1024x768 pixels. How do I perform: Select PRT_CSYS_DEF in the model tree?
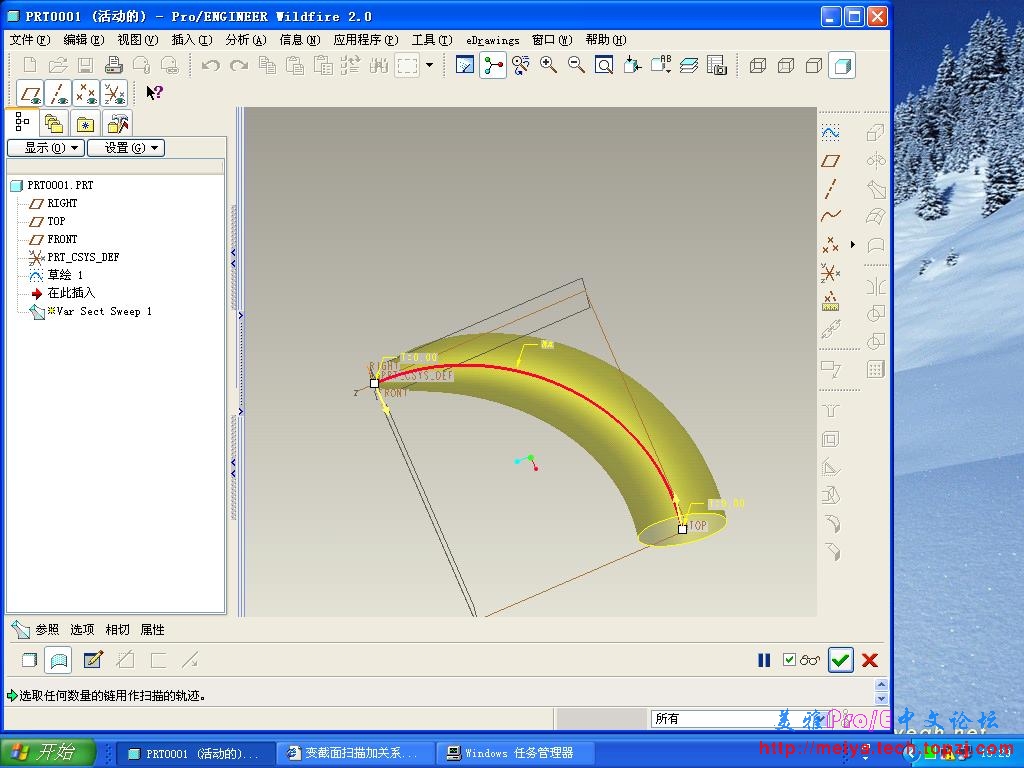point(83,257)
